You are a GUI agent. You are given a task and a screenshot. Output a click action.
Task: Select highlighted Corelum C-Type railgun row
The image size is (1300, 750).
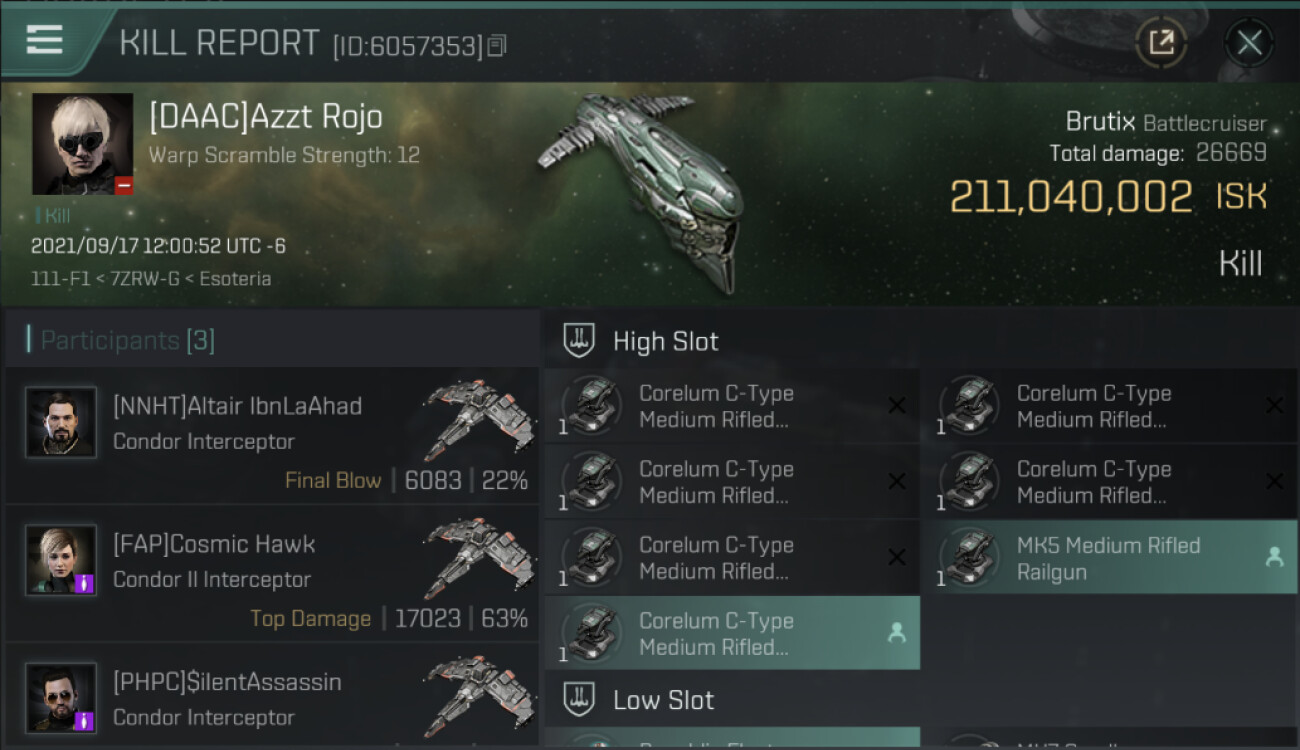[x=732, y=633]
